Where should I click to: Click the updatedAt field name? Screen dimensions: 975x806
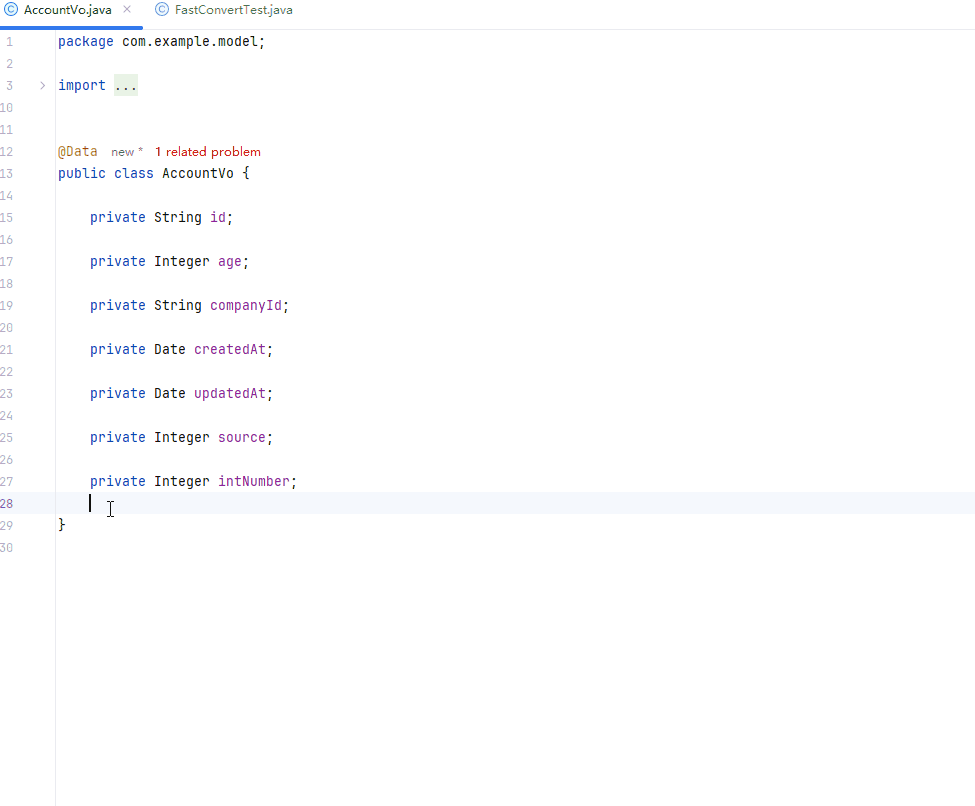[229, 394]
